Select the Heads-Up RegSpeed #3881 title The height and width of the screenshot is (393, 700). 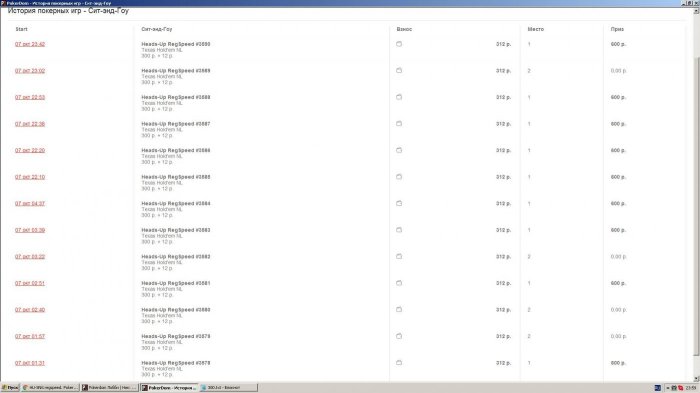click(175, 283)
